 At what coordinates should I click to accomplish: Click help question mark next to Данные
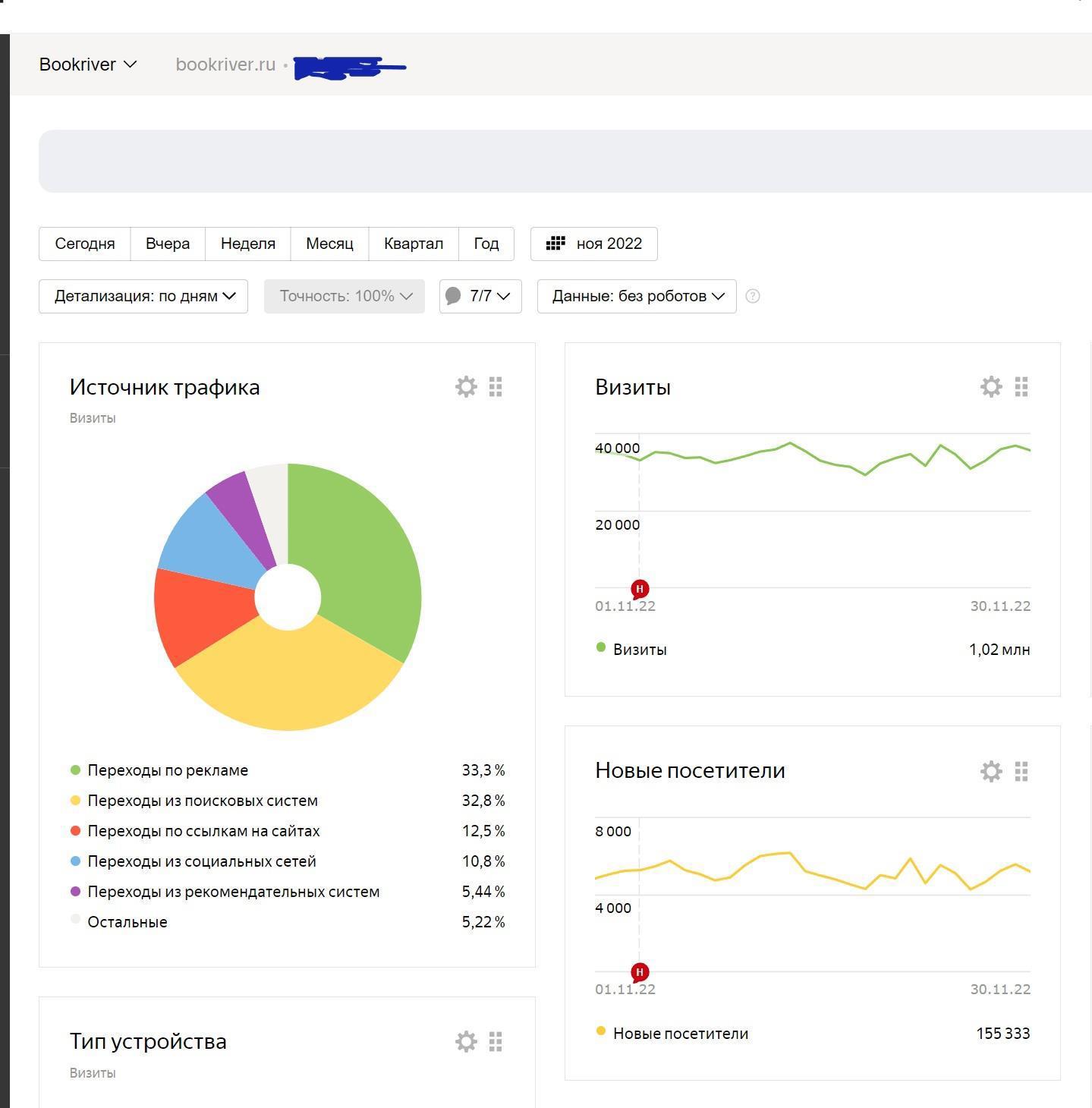[x=752, y=297]
